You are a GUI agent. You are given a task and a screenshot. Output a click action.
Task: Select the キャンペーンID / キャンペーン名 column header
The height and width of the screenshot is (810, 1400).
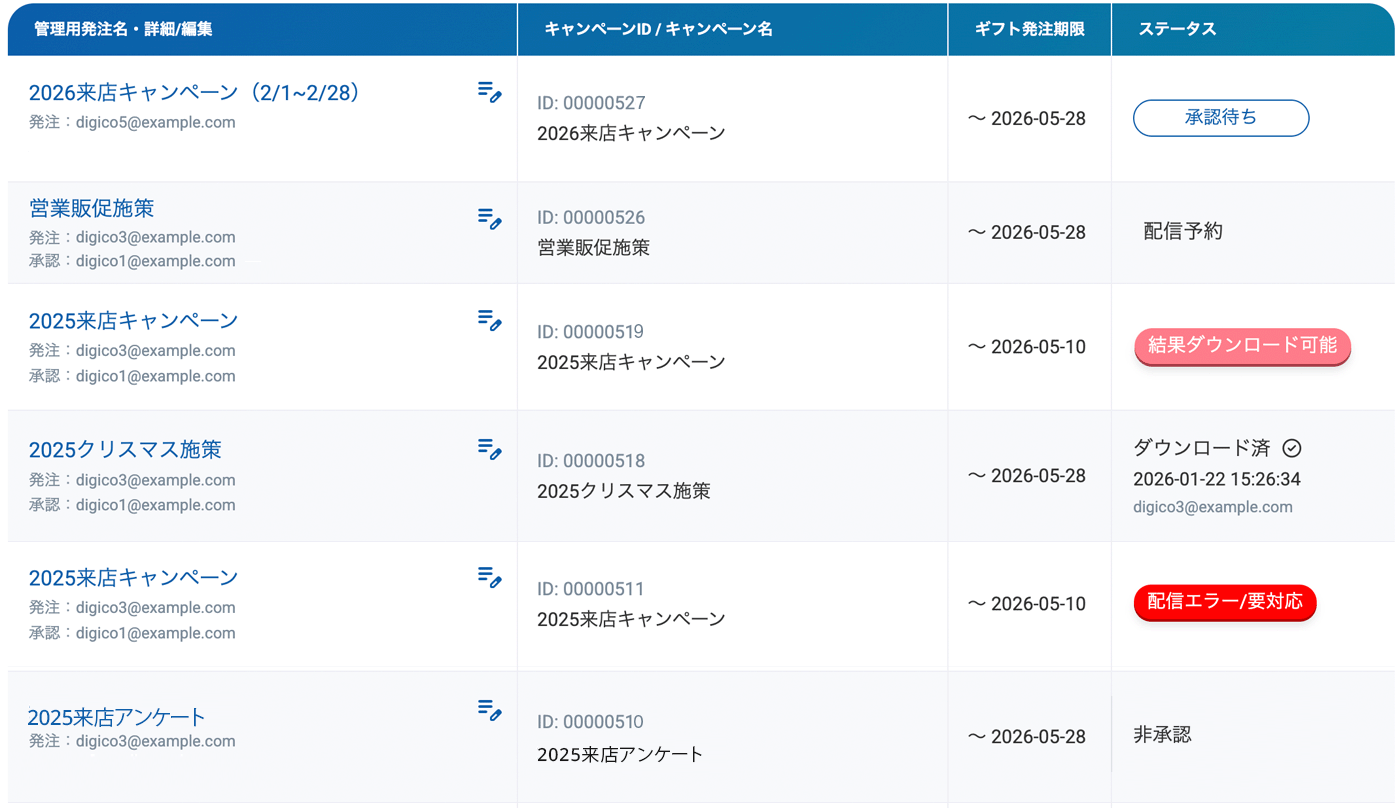tap(658, 30)
